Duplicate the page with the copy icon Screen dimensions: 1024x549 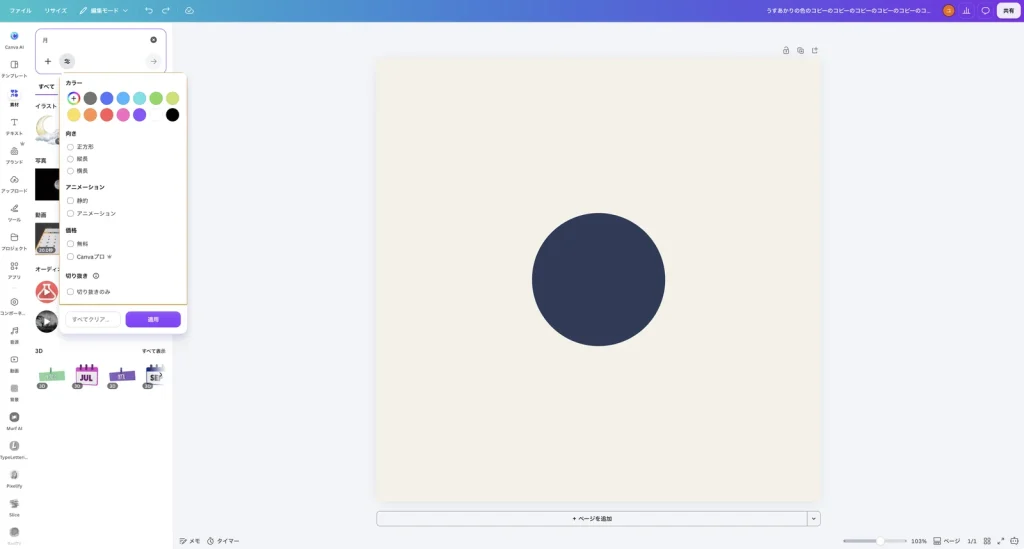tap(800, 50)
